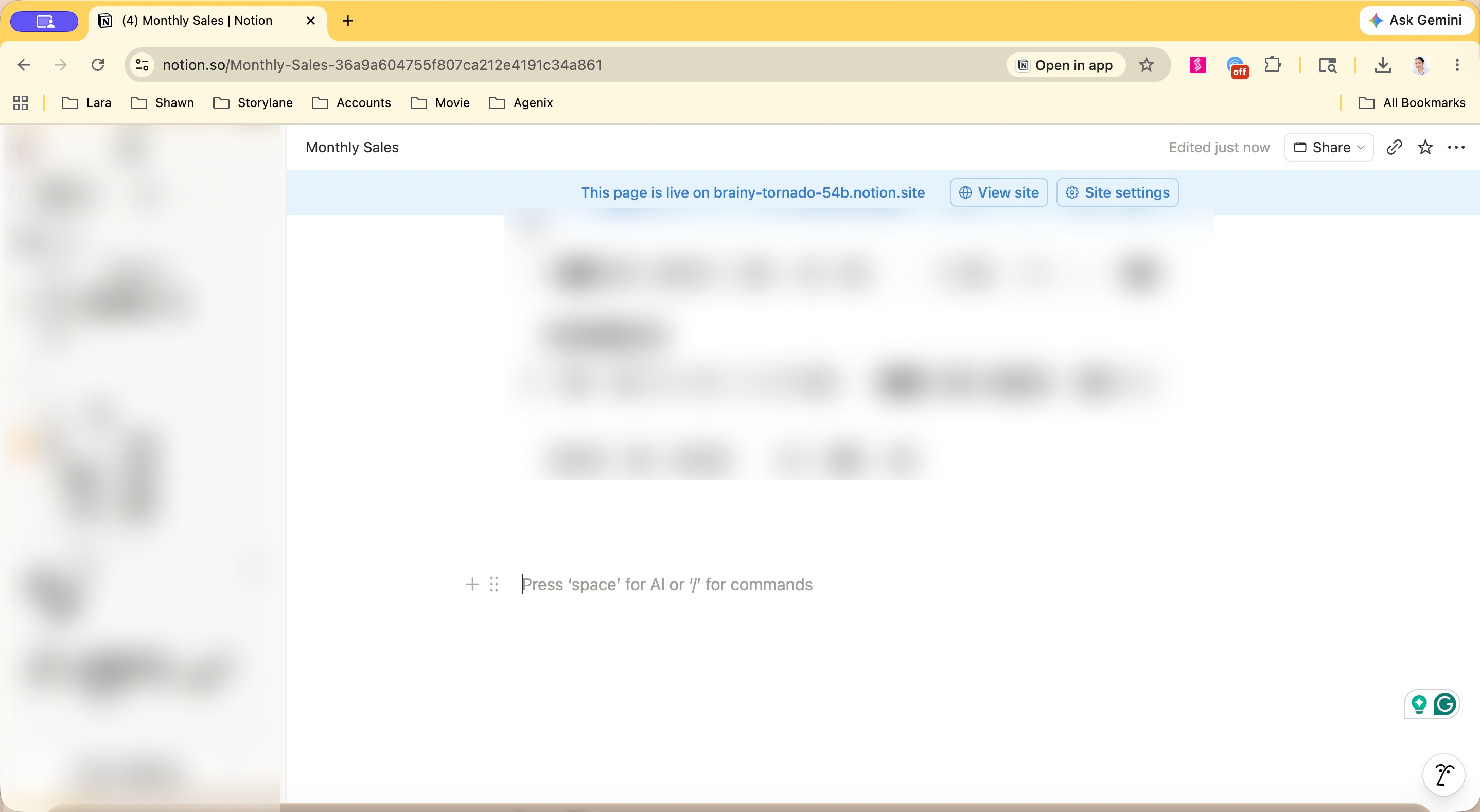Open All Bookmarks folder

(x=1412, y=103)
